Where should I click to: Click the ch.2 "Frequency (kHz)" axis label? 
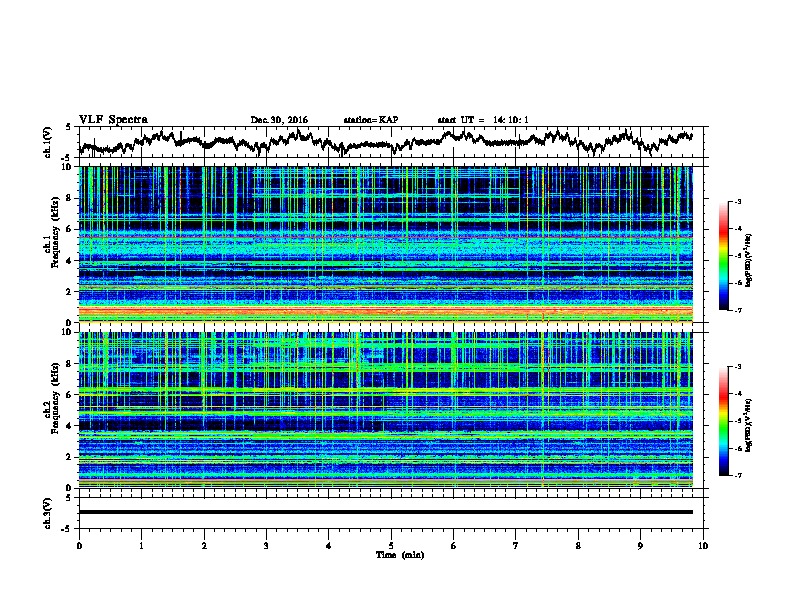pyautogui.click(x=56, y=397)
